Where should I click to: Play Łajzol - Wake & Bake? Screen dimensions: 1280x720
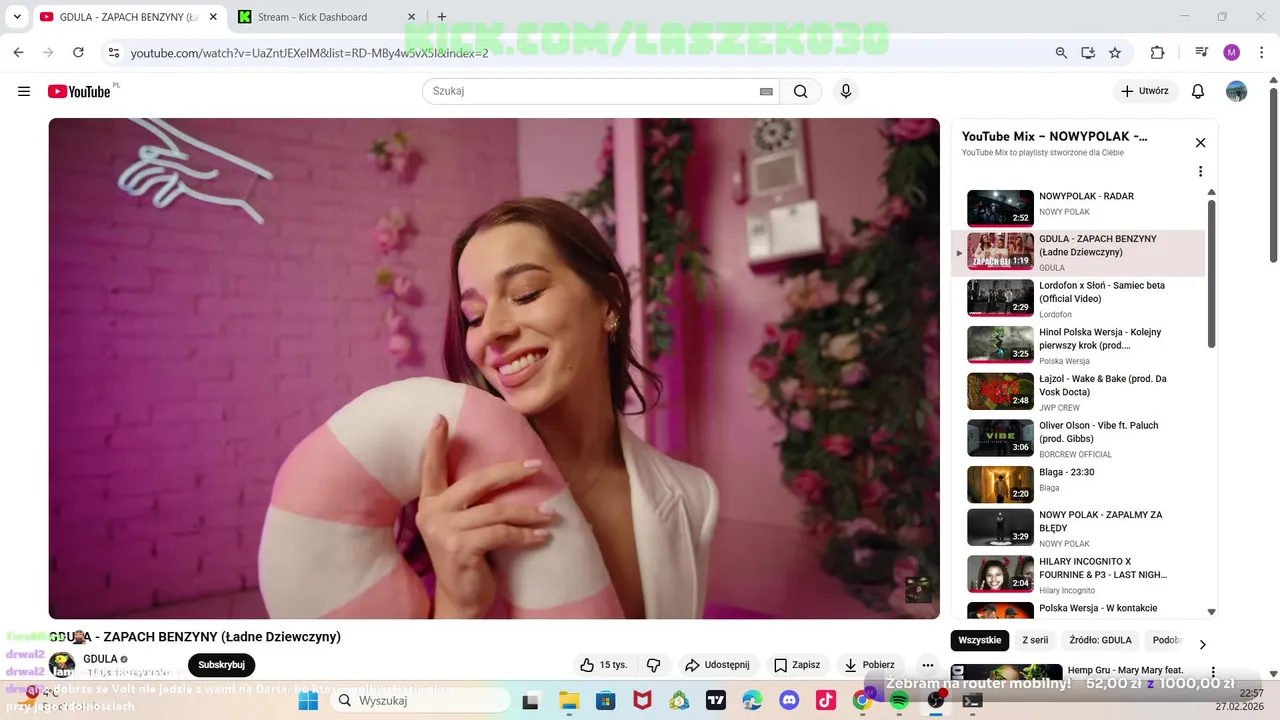tap(1080, 392)
